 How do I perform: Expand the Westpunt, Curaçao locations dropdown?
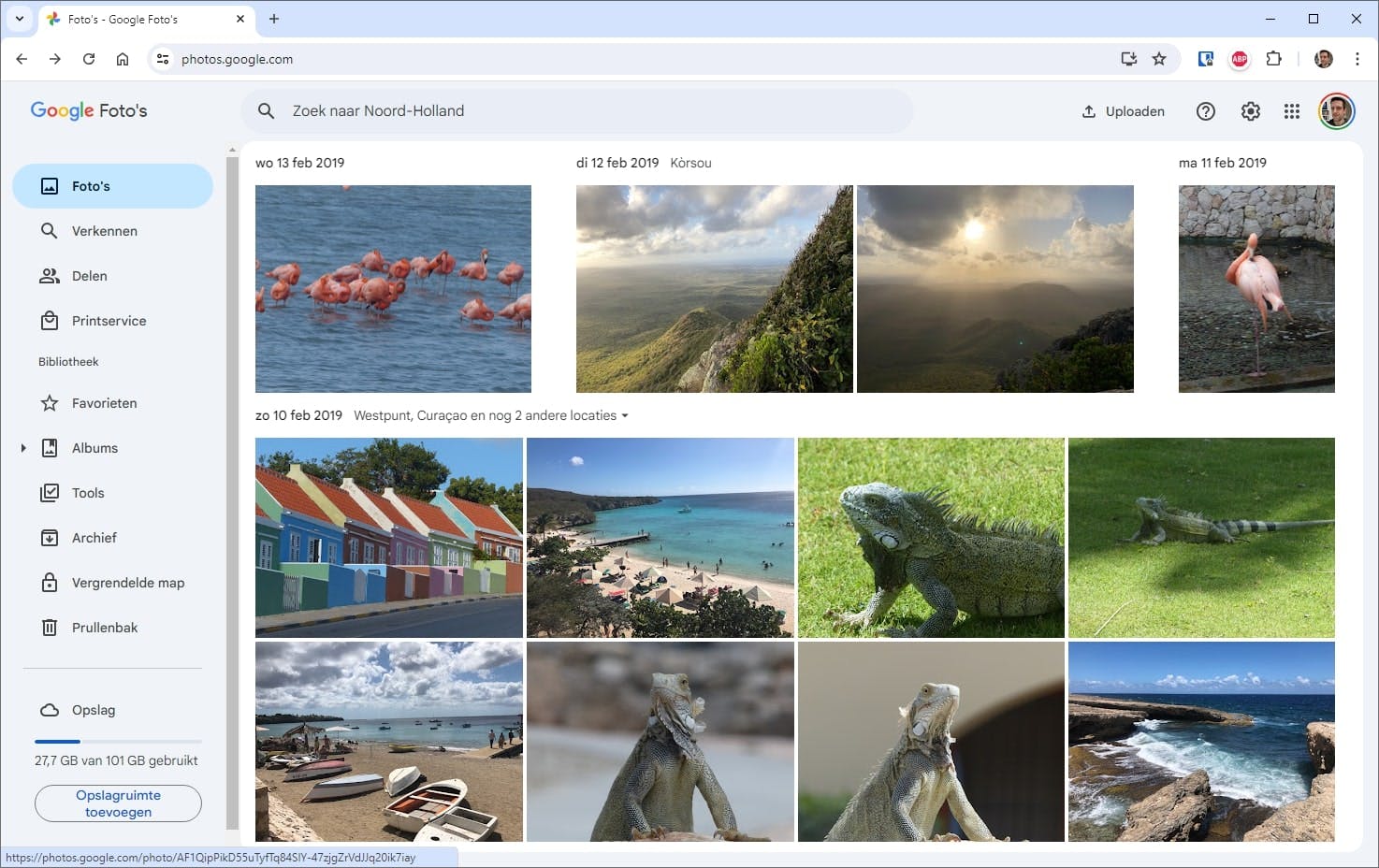coord(625,416)
